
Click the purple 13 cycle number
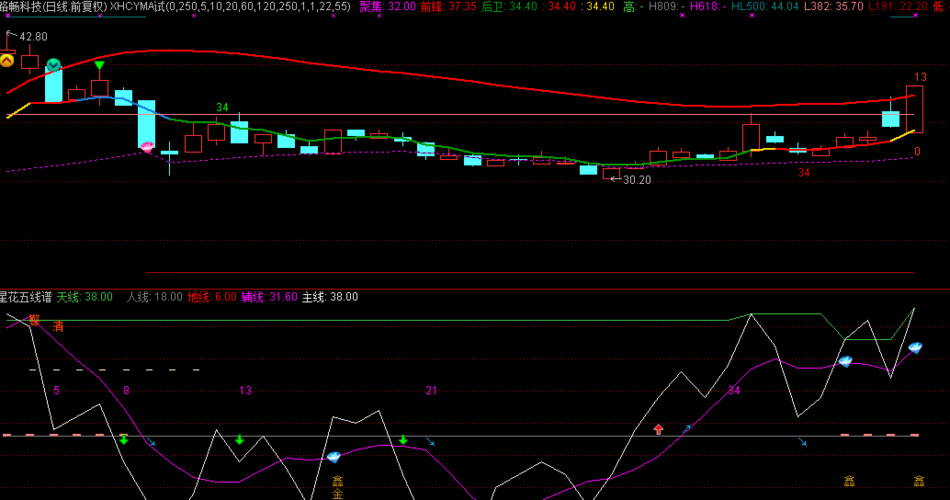coord(245,390)
